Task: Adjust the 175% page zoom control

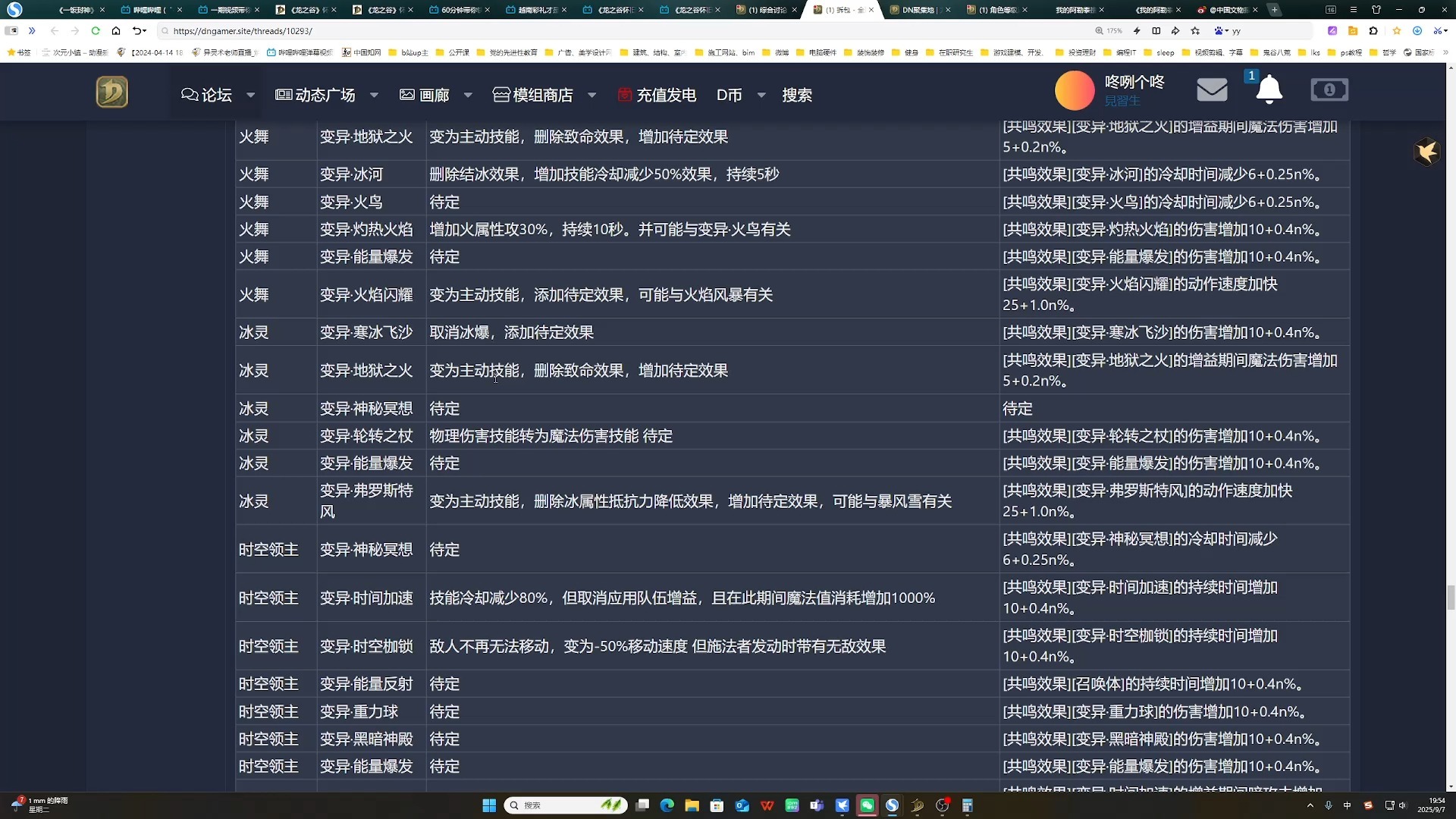Action: [1111, 31]
